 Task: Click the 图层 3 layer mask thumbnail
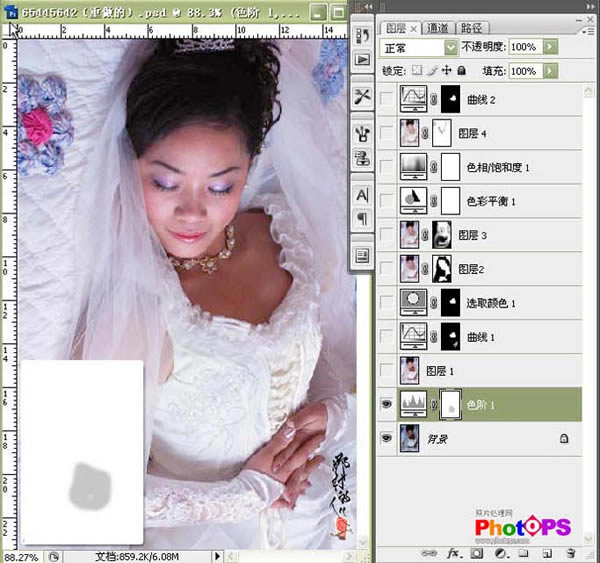[440, 234]
